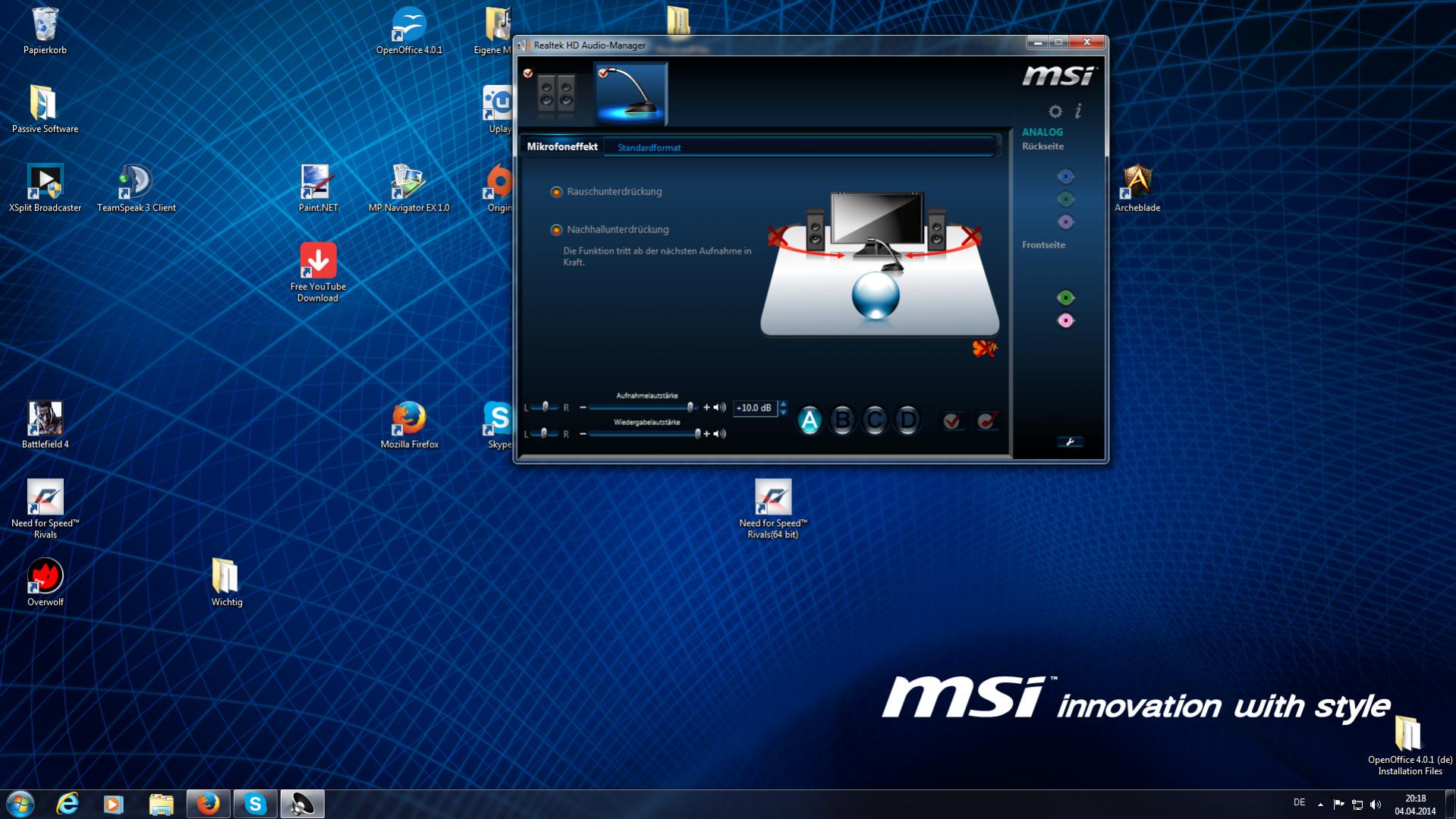Decrease microphone boost with down arrow
This screenshot has width=1456, height=819.
click(x=783, y=412)
